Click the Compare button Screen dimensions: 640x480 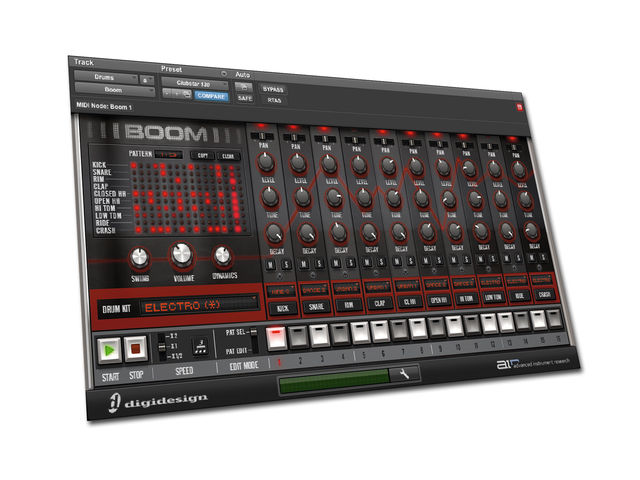coord(211,96)
